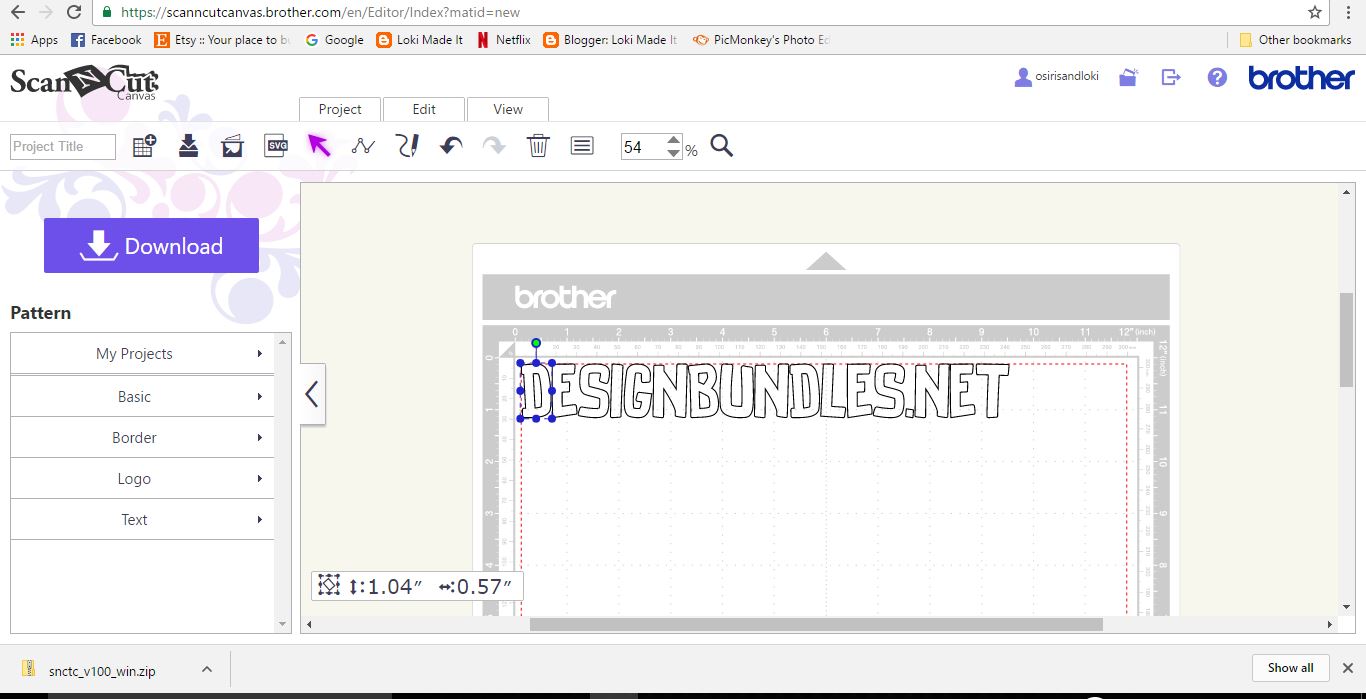Click the user account osirisandloki icon

tap(1022, 77)
